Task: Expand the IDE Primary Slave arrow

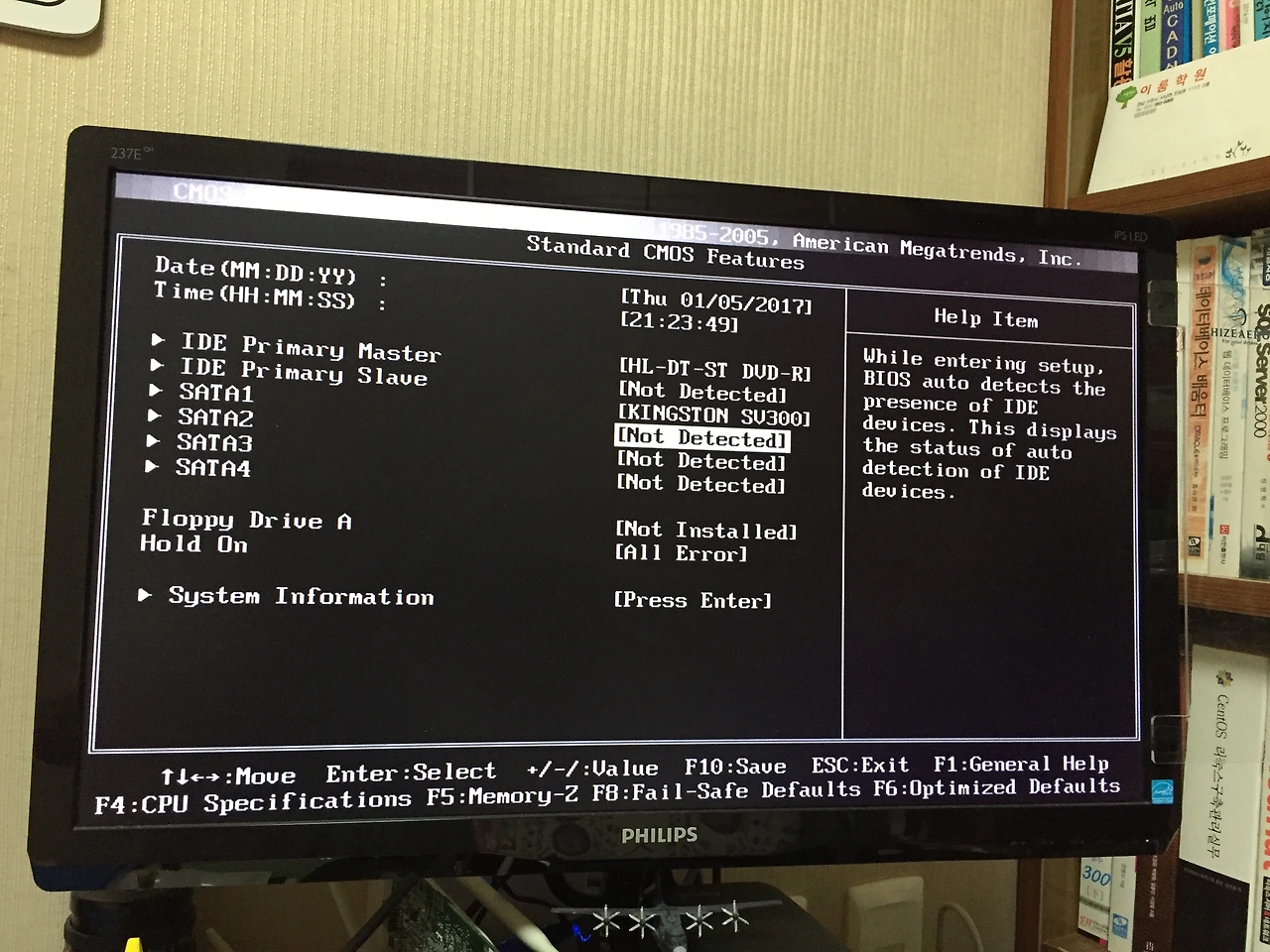Action: pos(157,365)
